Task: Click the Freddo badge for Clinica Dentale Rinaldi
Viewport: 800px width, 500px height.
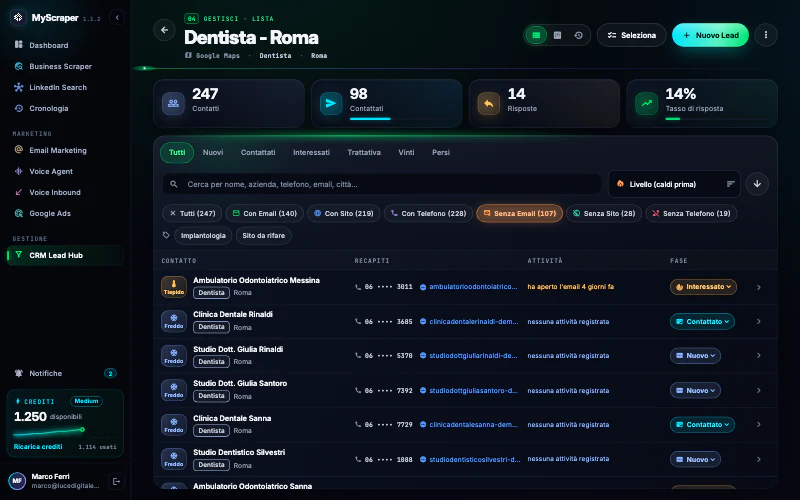Action: 173,321
